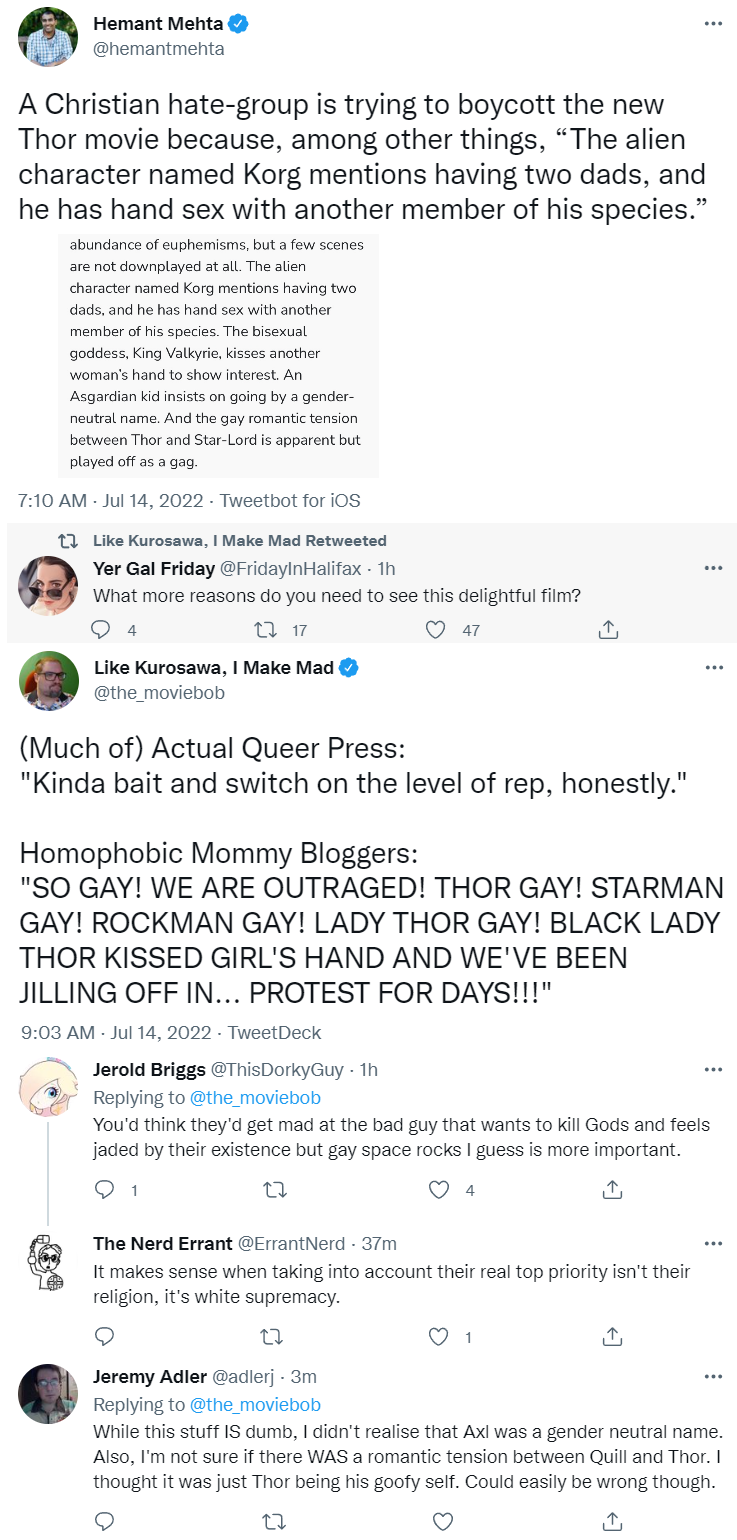Like The Nerd Errant's tweet
Viewport: 737px width, 1540px height.
[x=438, y=1336]
